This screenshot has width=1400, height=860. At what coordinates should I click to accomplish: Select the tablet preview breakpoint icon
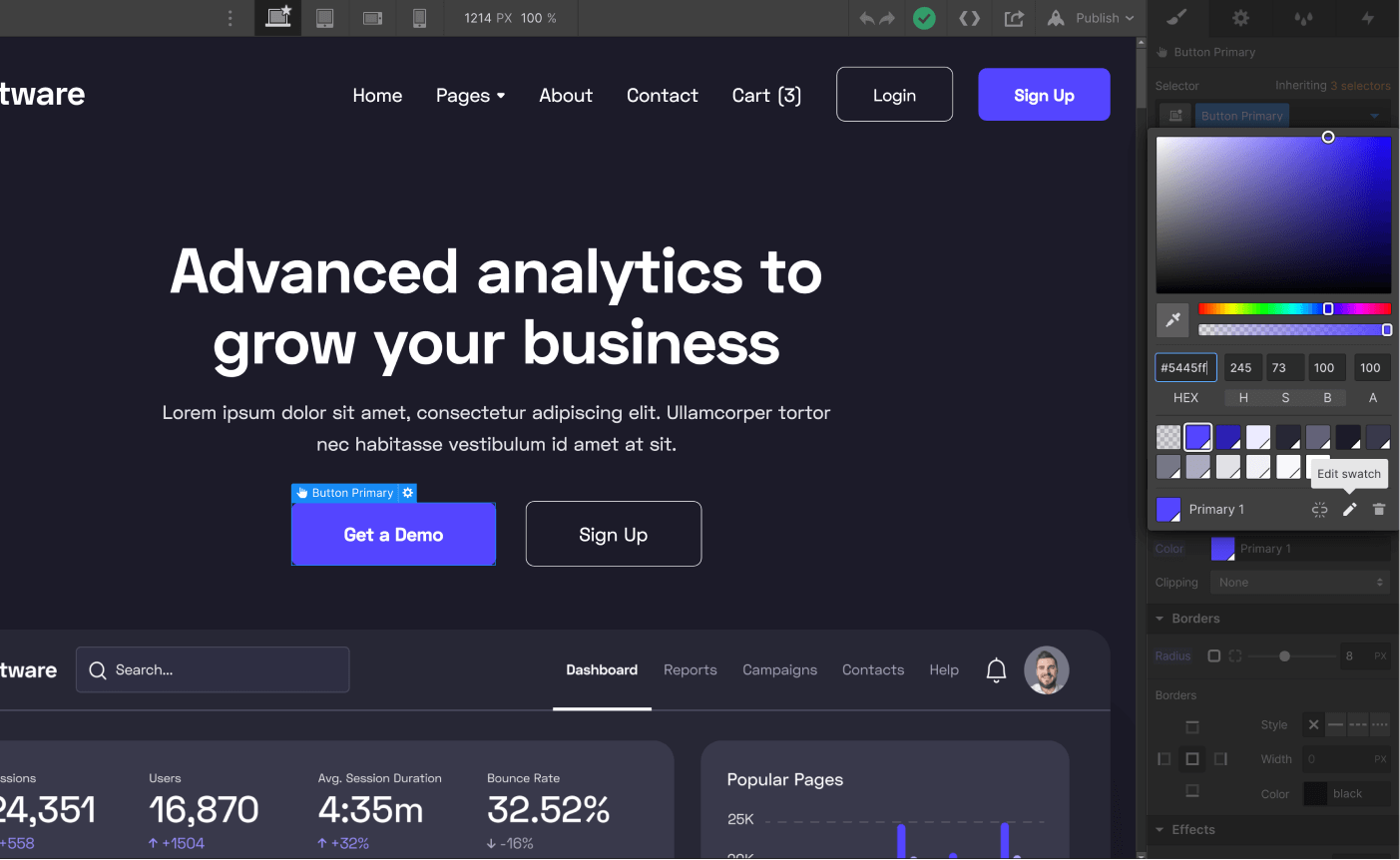[x=324, y=18]
